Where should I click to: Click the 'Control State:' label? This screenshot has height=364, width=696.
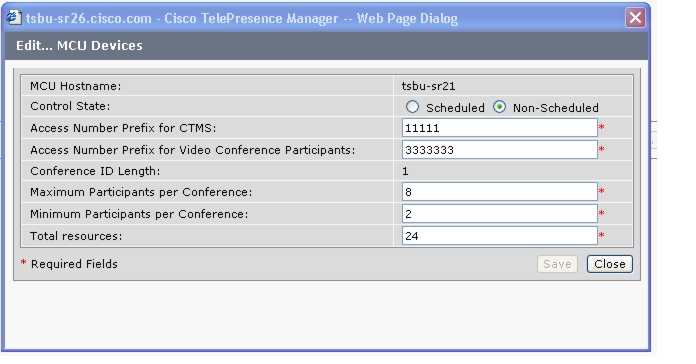click(70, 106)
